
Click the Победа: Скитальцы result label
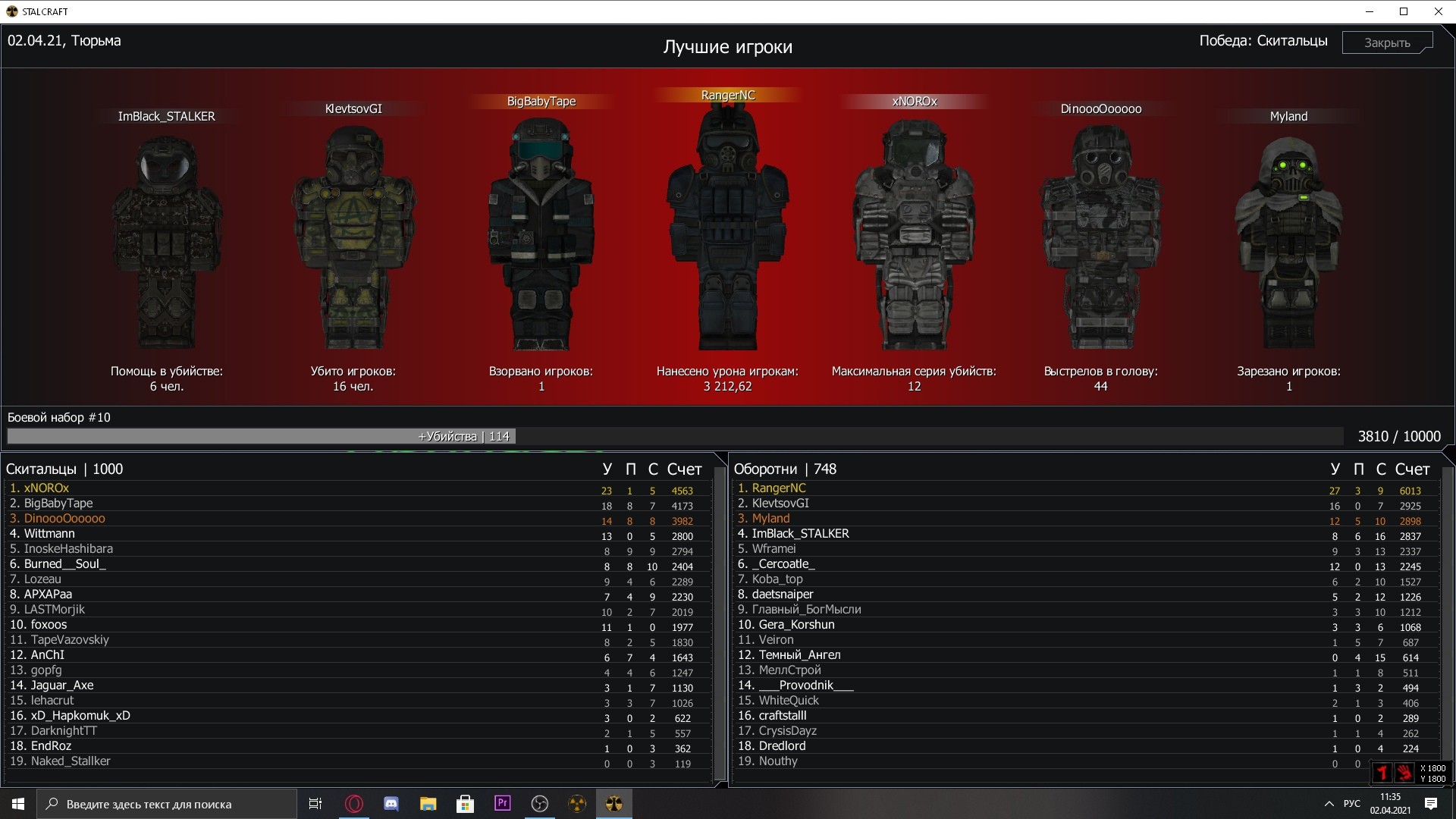point(1263,41)
